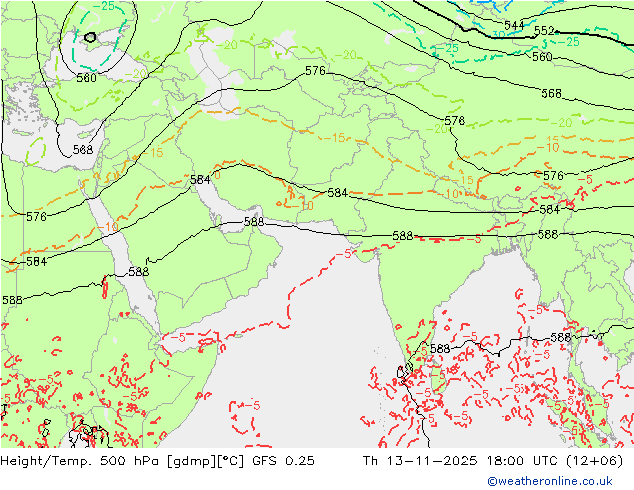Click the 544 height contour label
Image resolution: width=634 pixels, height=490 pixels.
pyautogui.click(x=514, y=25)
